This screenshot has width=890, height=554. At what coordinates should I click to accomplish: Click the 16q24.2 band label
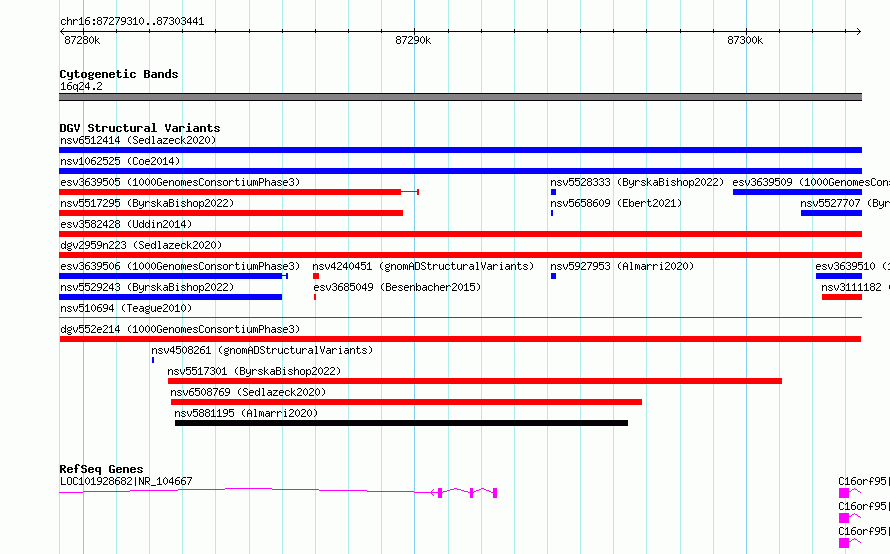(81, 86)
